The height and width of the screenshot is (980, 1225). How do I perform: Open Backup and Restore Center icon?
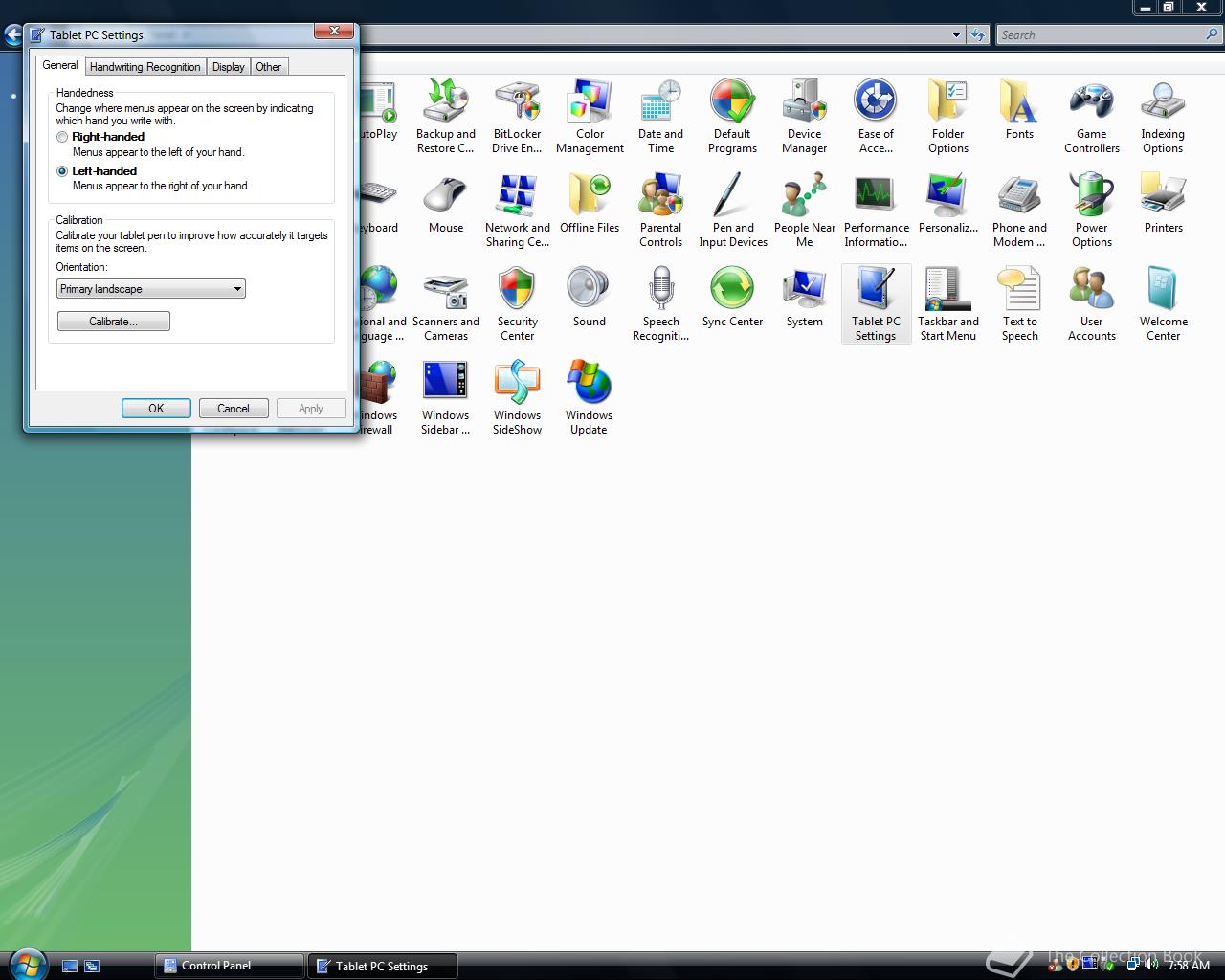(x=446, y=117)
